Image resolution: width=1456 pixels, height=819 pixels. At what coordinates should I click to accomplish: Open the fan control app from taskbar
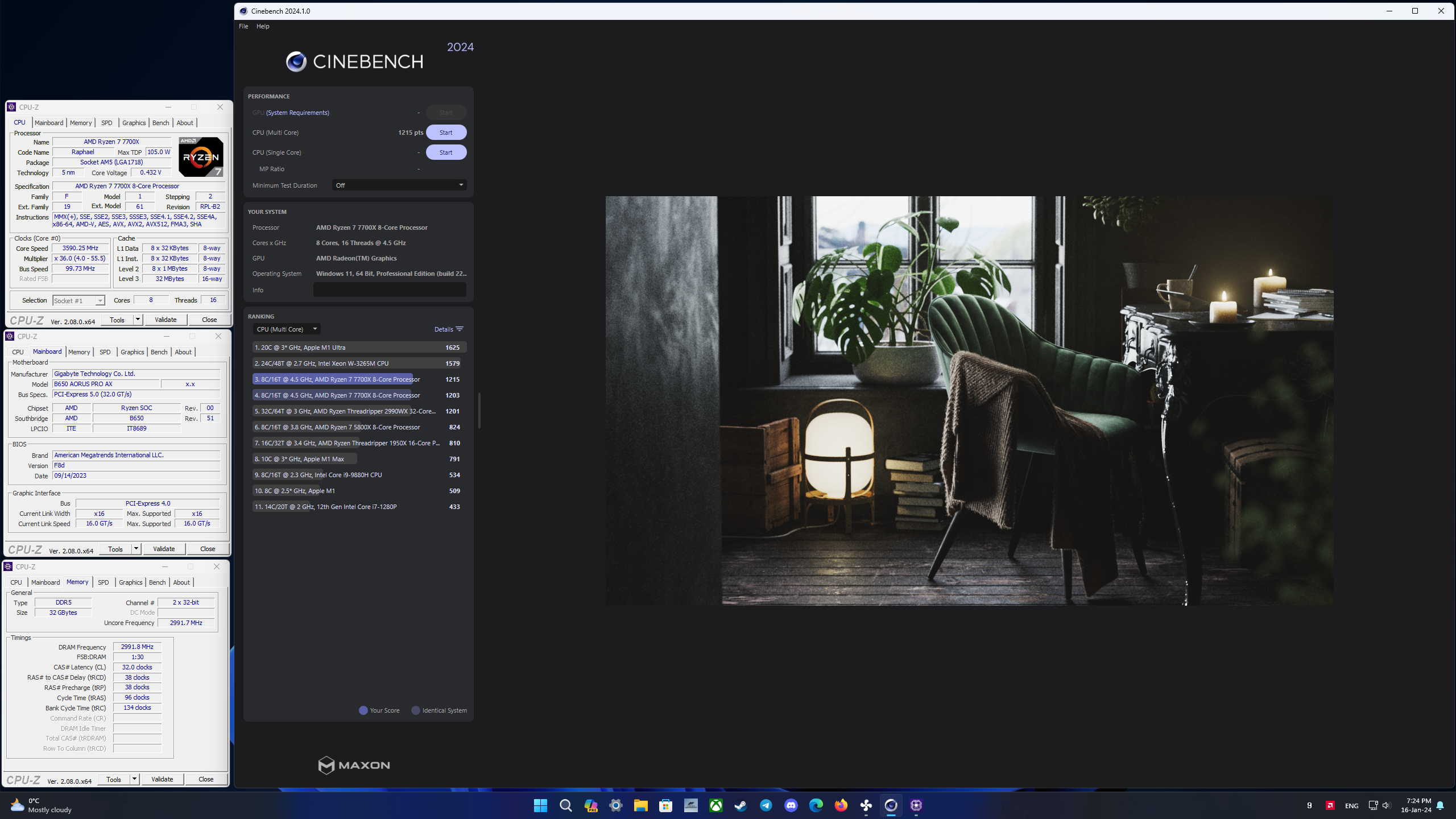click(x=866, y=805)
